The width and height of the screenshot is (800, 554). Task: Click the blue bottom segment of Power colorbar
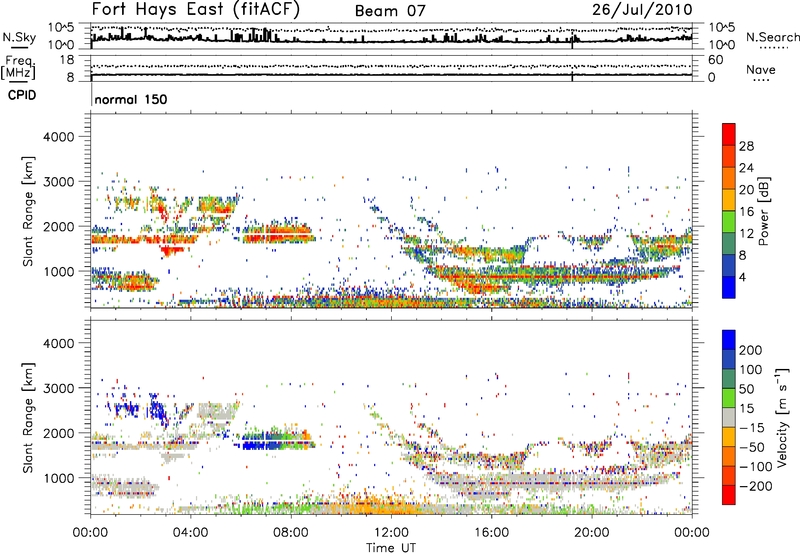point(729,288)
